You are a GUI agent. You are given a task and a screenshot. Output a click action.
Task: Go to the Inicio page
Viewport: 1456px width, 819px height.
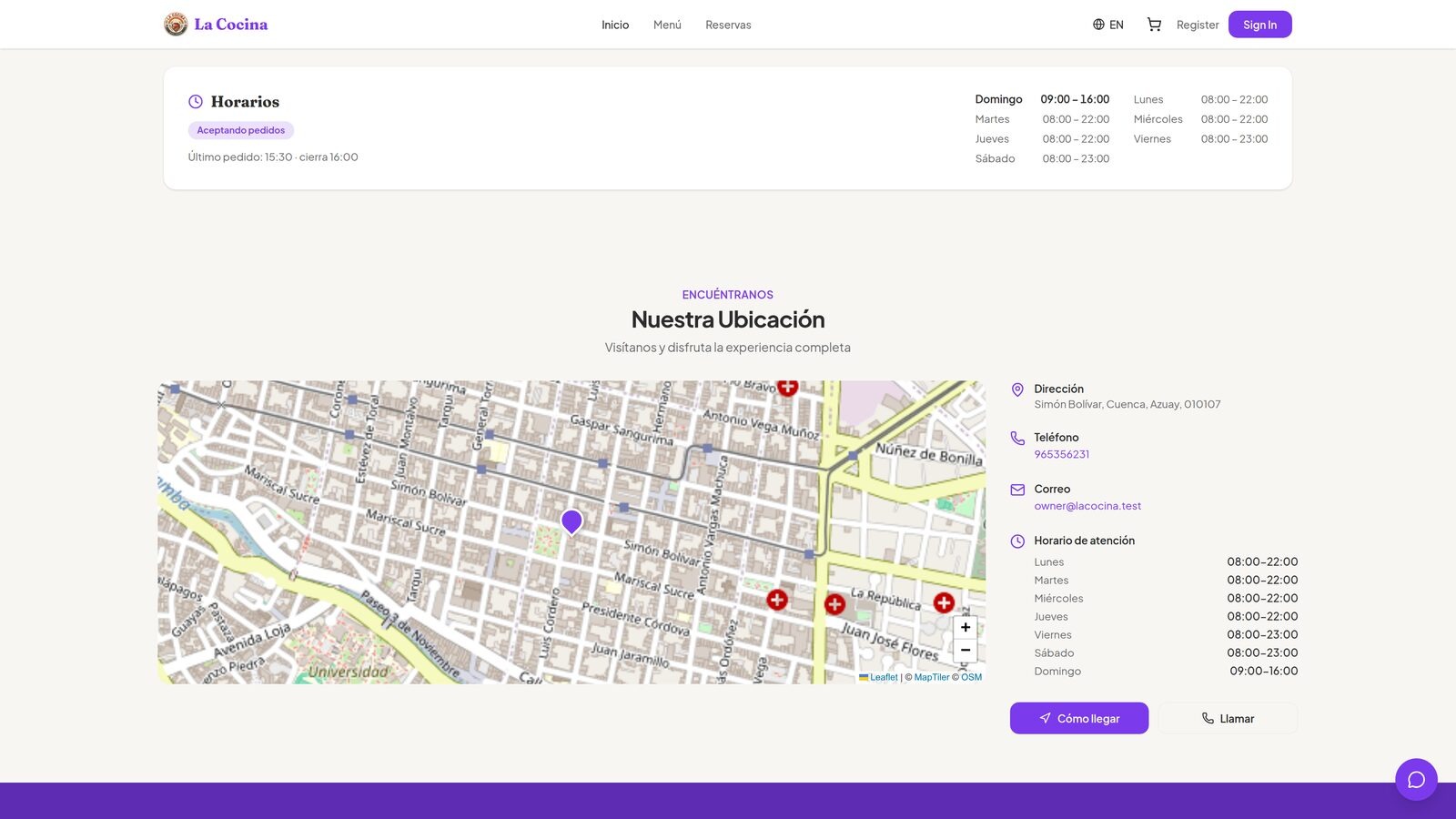click(615, 25)
